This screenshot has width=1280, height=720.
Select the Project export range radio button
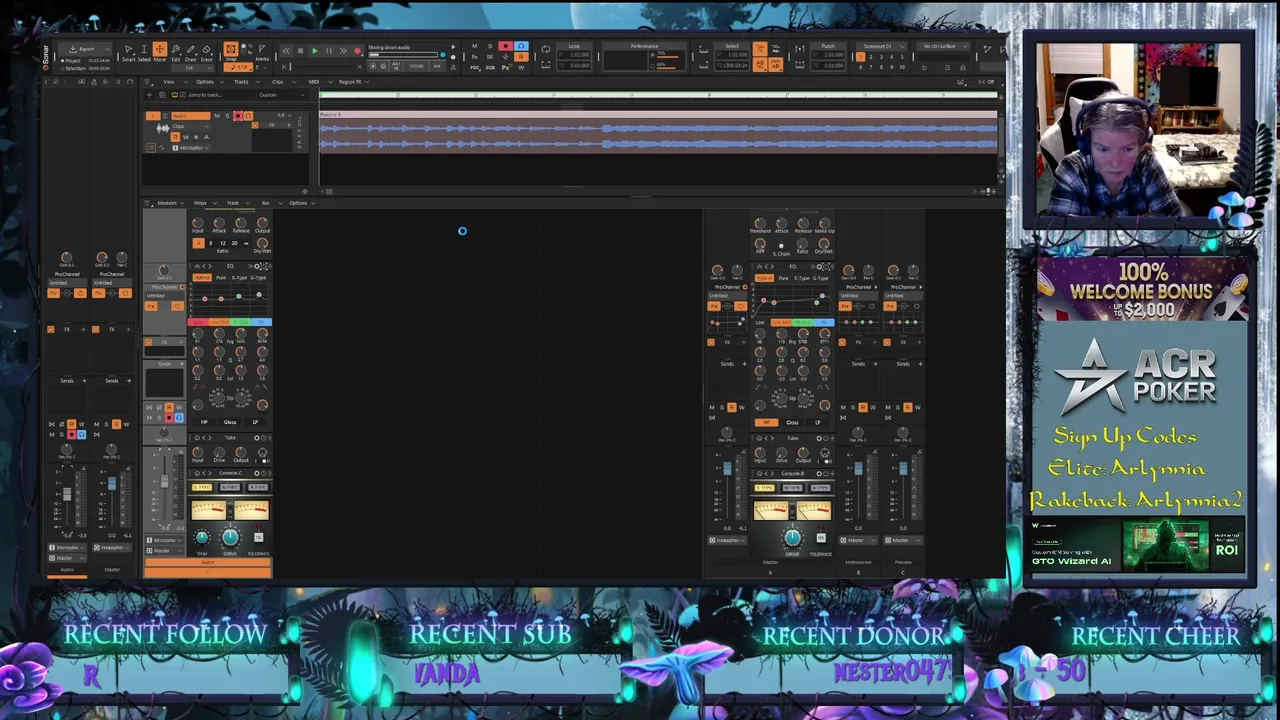click(63, 61)
